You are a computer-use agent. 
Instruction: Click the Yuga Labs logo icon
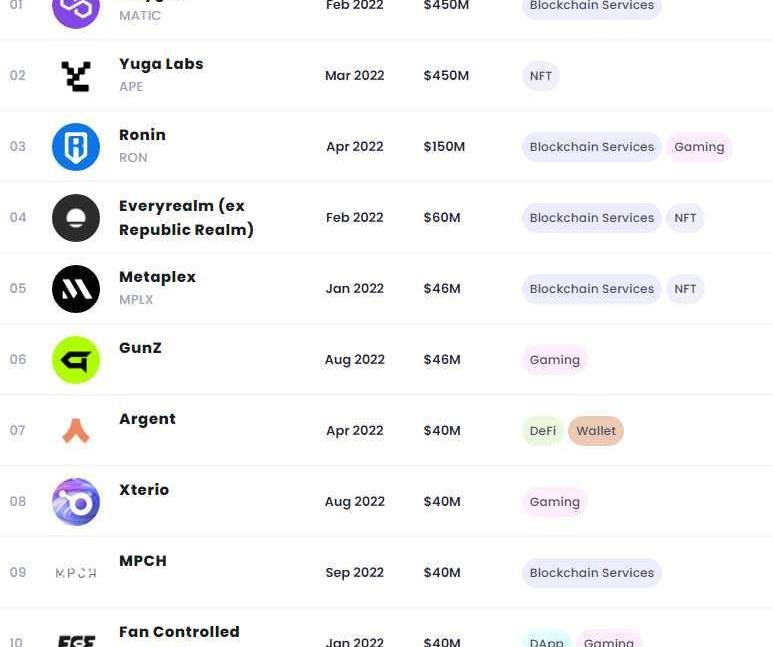pos(76,76)
